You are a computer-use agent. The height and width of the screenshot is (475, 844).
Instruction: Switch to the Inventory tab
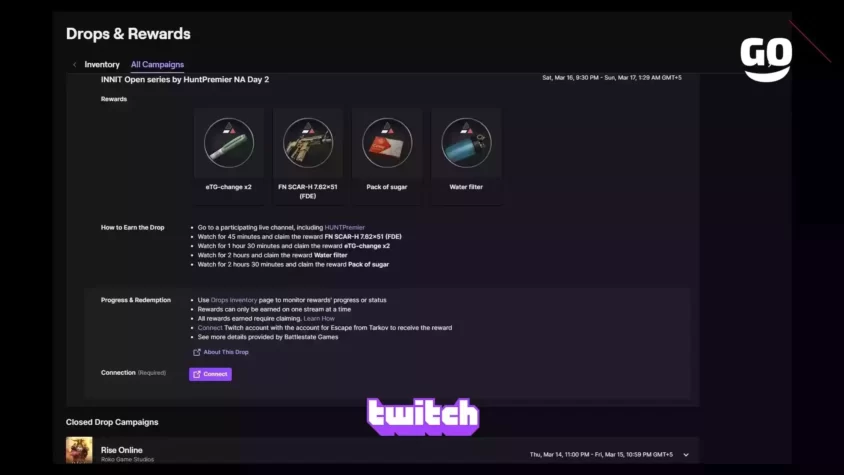click(x=102, y=65)
